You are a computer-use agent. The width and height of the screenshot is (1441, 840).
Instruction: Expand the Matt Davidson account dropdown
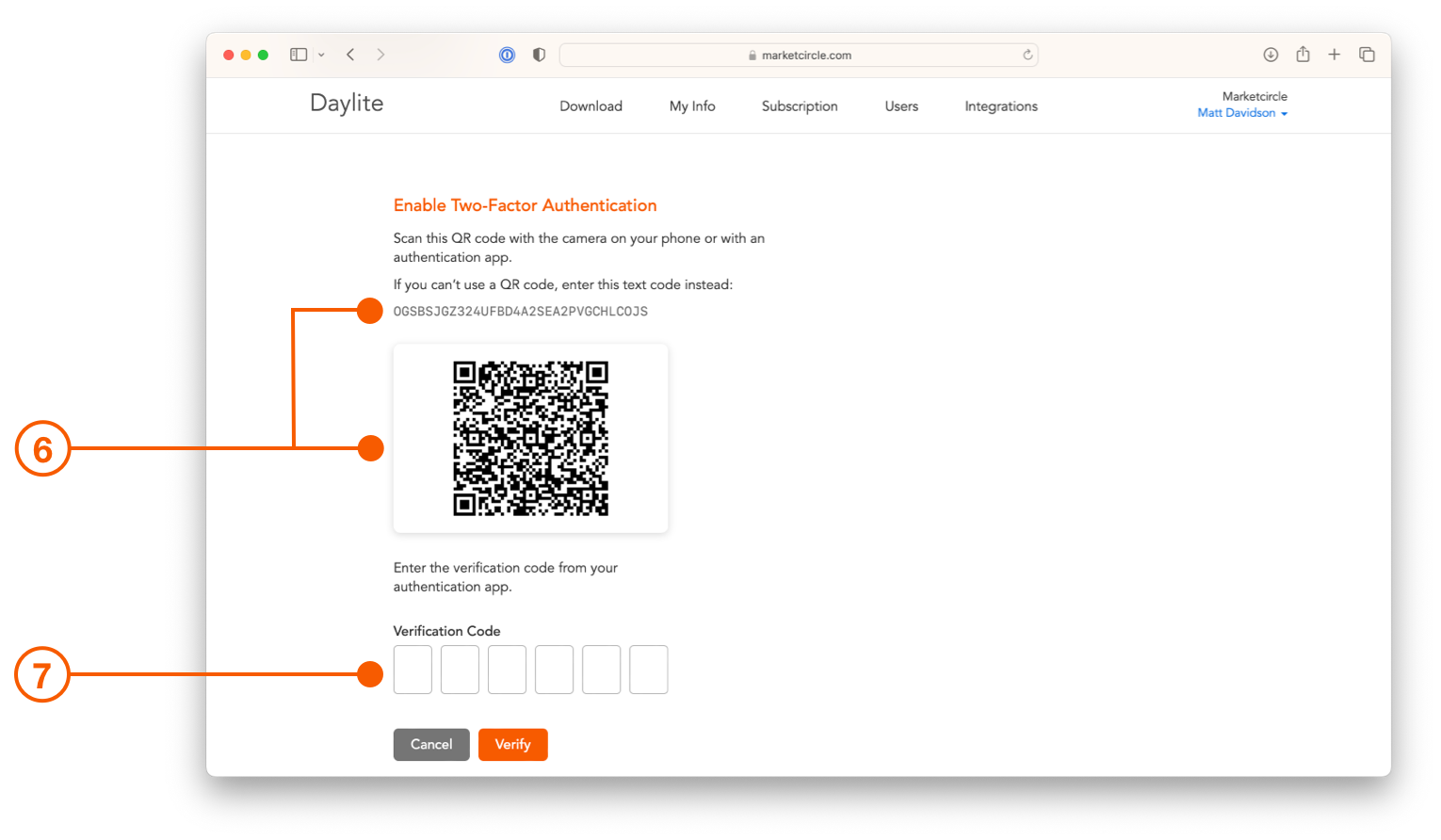click(1242, 113)
